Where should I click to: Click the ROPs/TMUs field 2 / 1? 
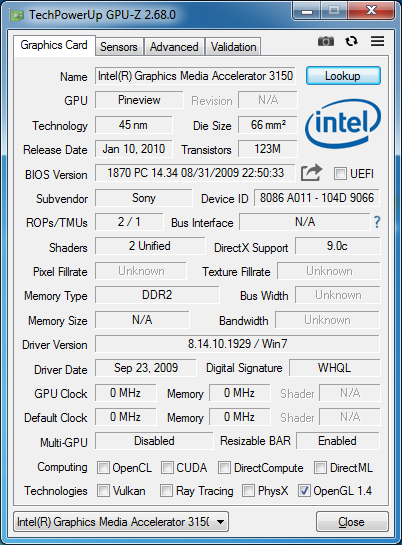click(x=129, y=222)
